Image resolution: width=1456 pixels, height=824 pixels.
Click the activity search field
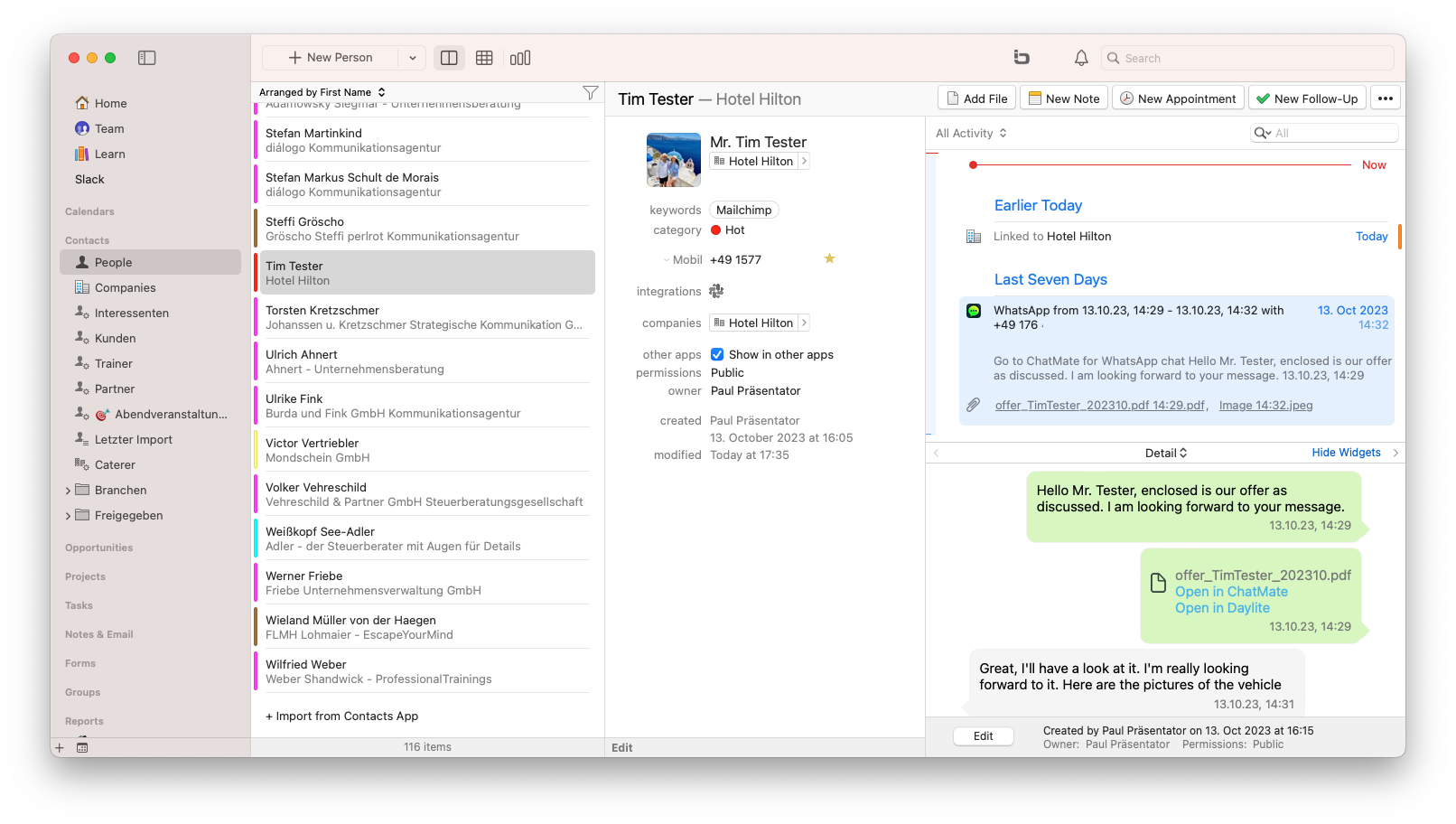click(x=1324, y=133)
